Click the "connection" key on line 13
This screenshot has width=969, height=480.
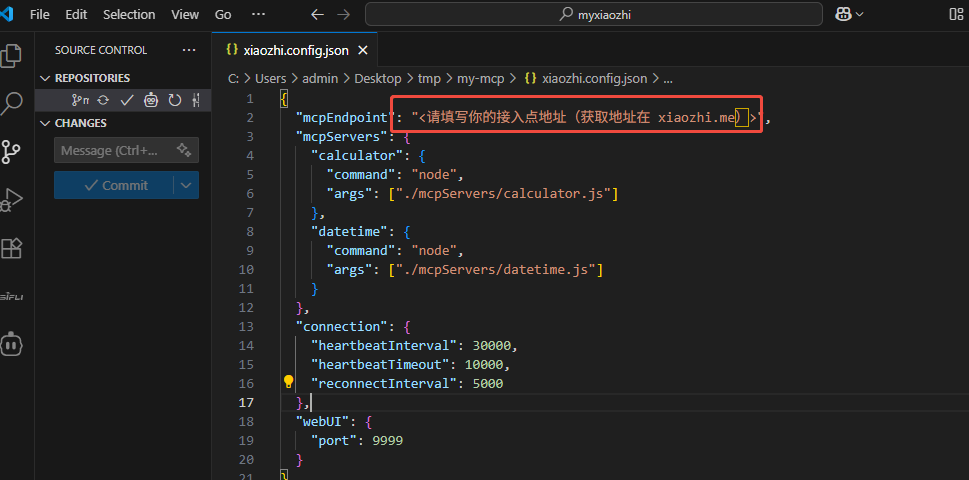pyautogui.click(x=341, y=326)
